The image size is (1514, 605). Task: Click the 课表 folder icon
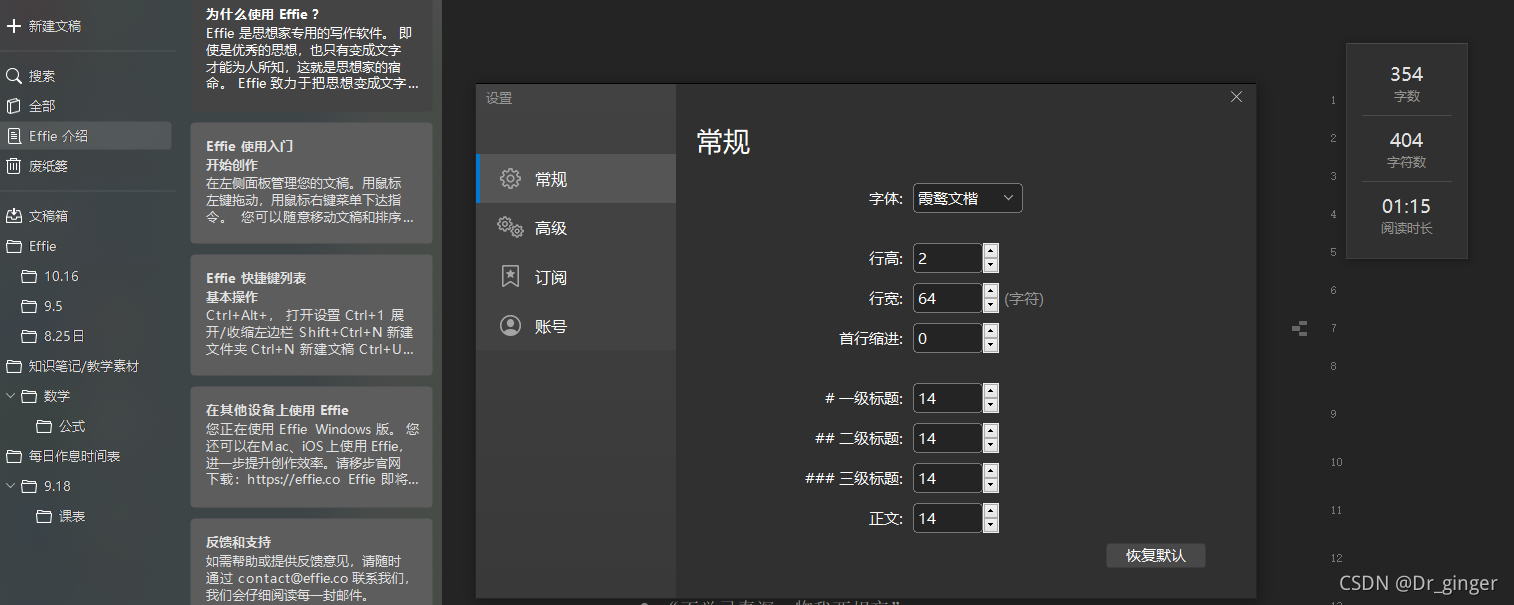coord(44,516)
